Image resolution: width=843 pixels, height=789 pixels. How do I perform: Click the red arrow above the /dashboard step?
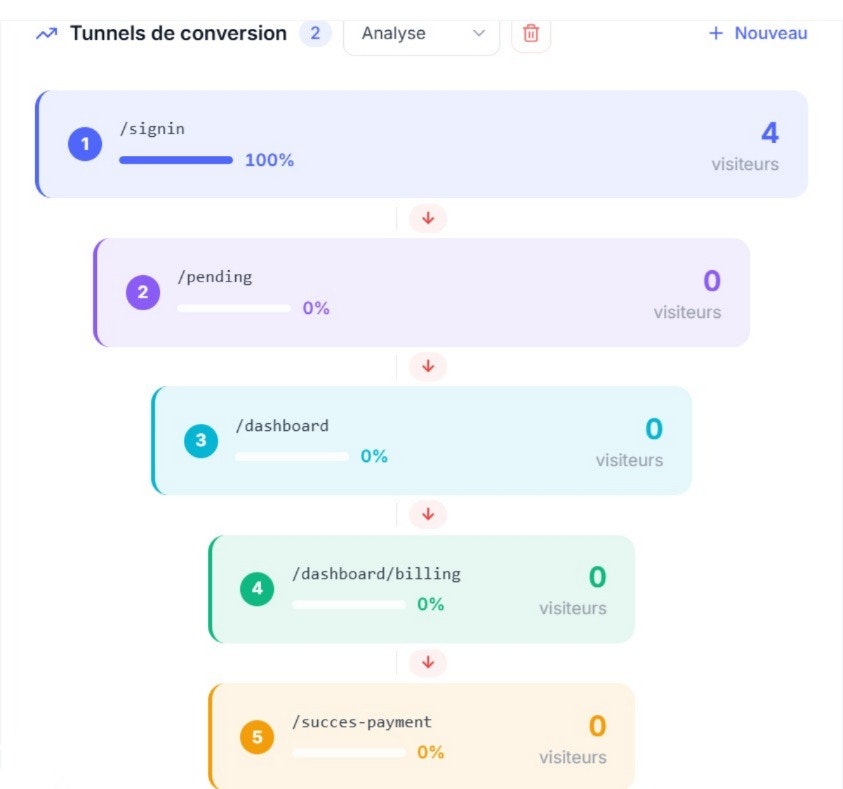[x=427, y=366]
